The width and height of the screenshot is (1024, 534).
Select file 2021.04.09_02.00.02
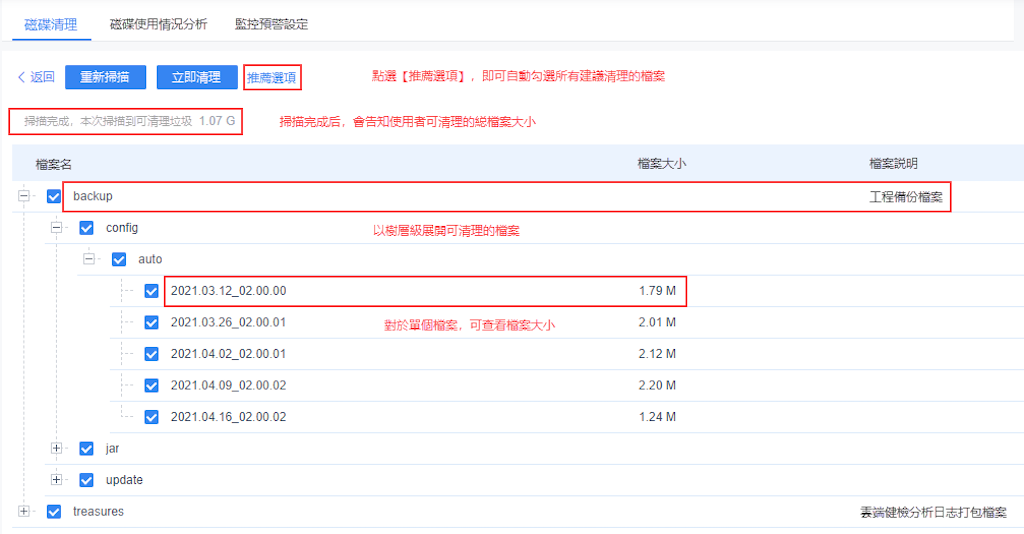tap(229, 385)
